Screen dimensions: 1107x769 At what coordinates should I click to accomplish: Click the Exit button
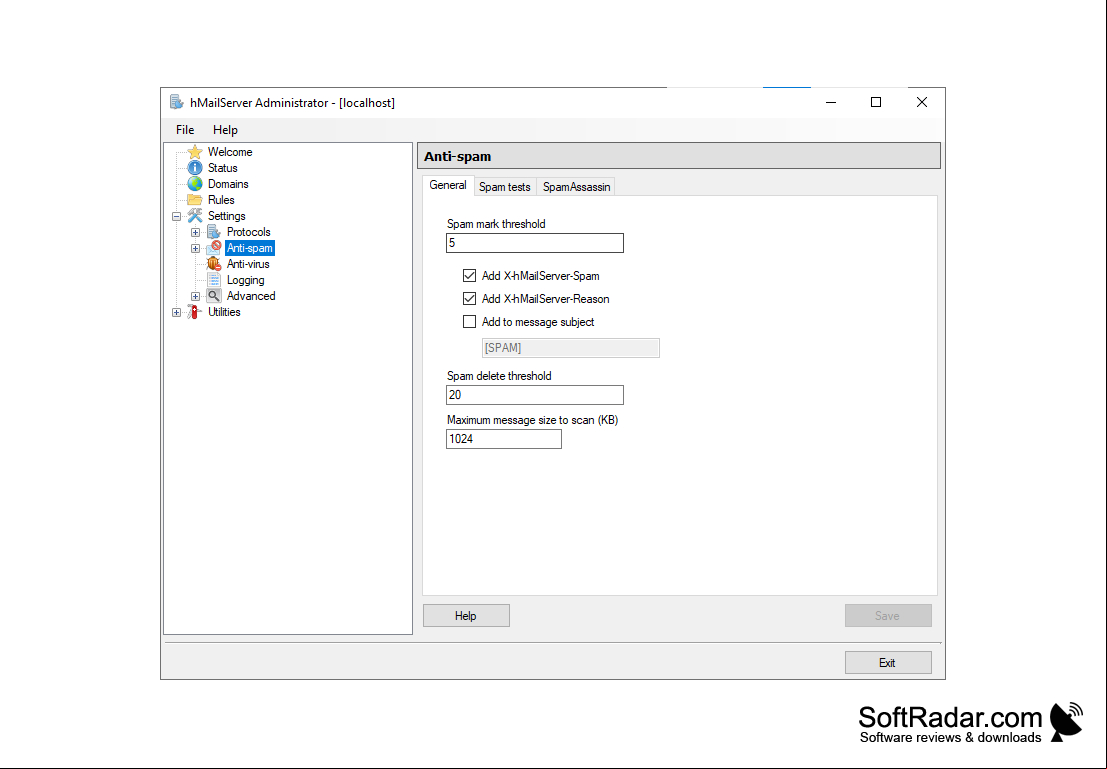[887, 662]
